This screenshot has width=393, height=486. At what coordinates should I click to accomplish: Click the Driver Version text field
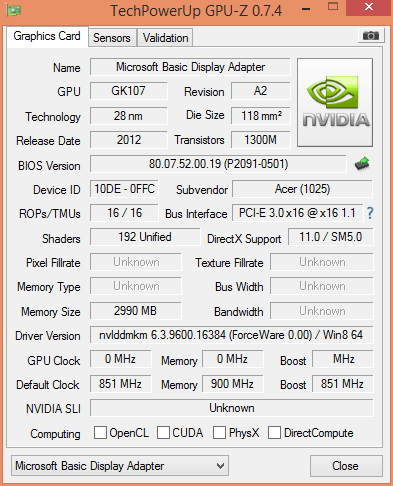[231, 335]
